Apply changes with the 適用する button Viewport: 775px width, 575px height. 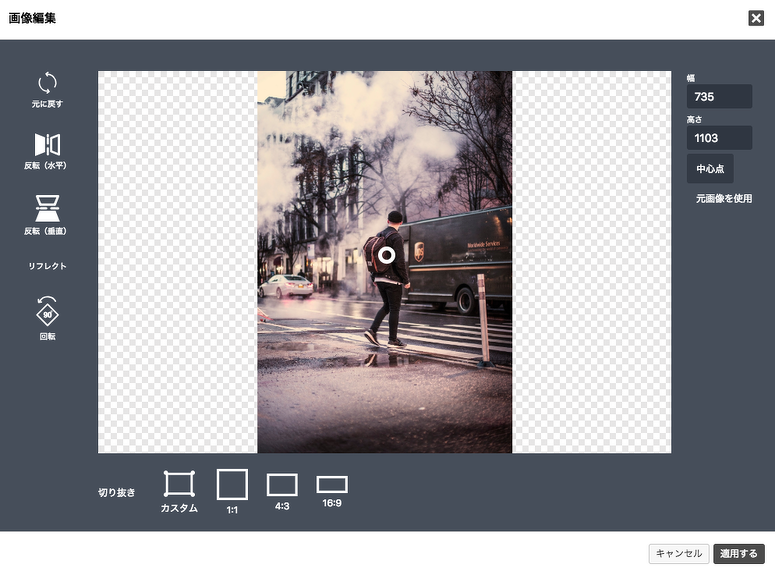tap(739, 554)
